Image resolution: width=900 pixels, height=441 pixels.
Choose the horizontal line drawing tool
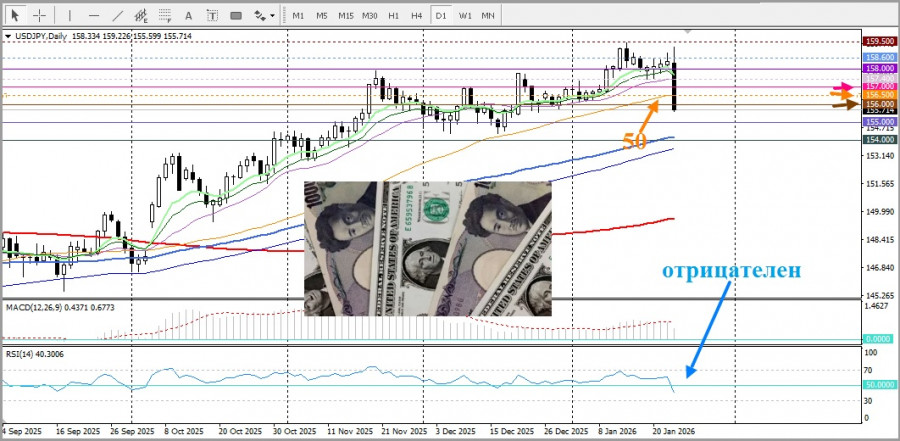click(93, 15)
